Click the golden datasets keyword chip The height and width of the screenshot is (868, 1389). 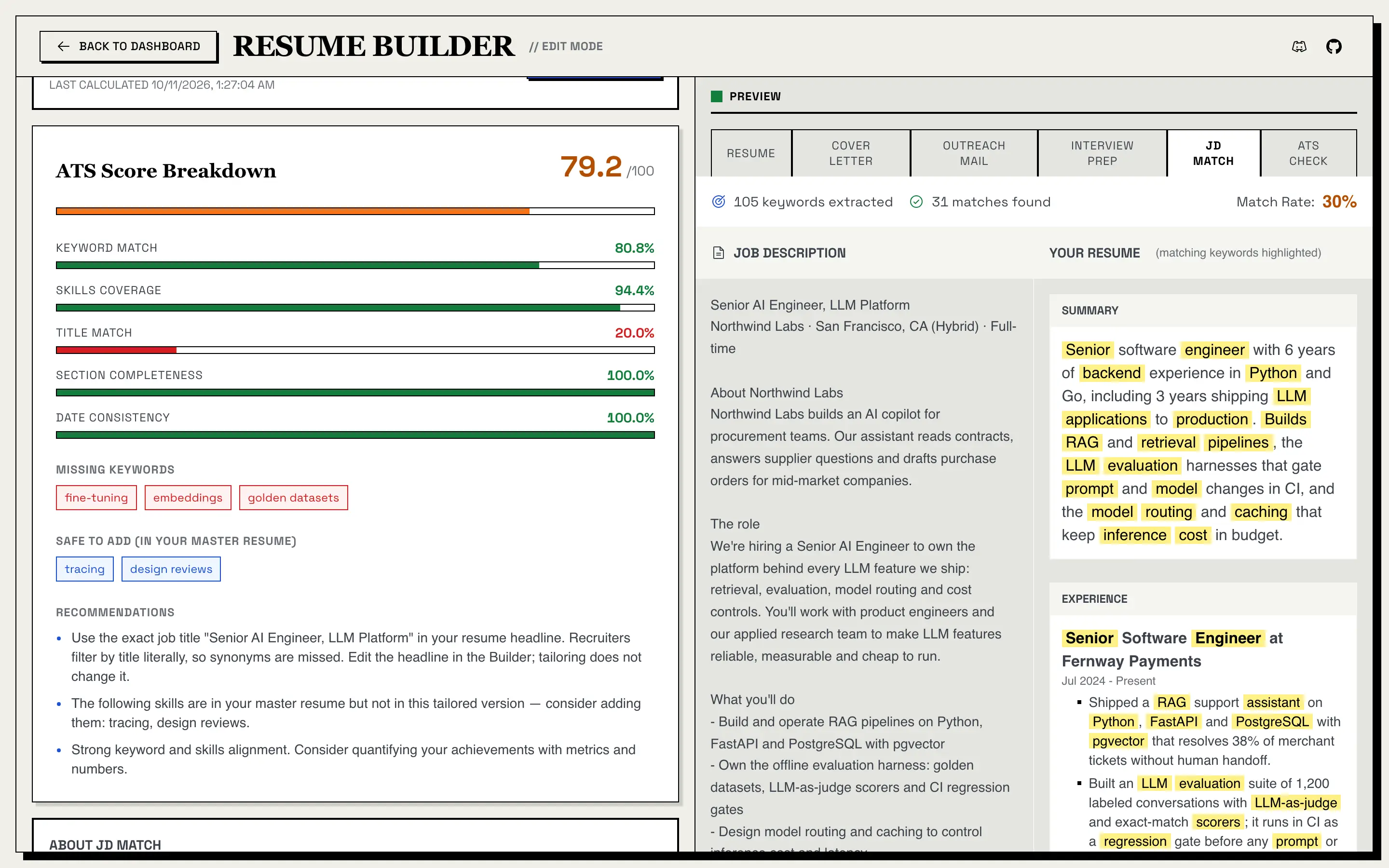(x=293, y=498)
